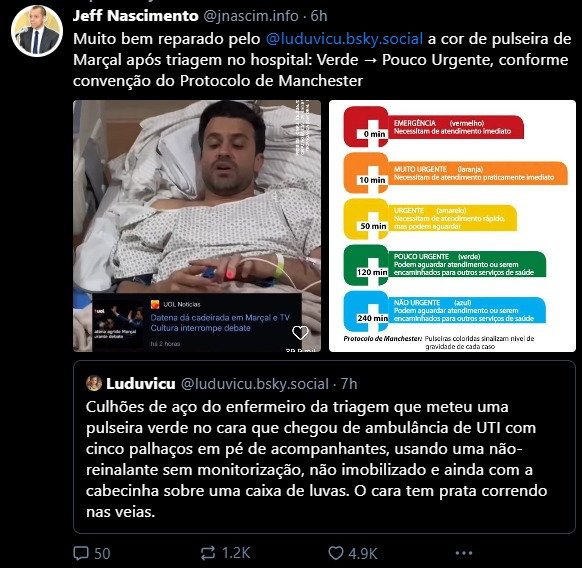582x568 pixels.
Task: Open the @luduvicu.bsky.social handle in quote
Action: 255,383
